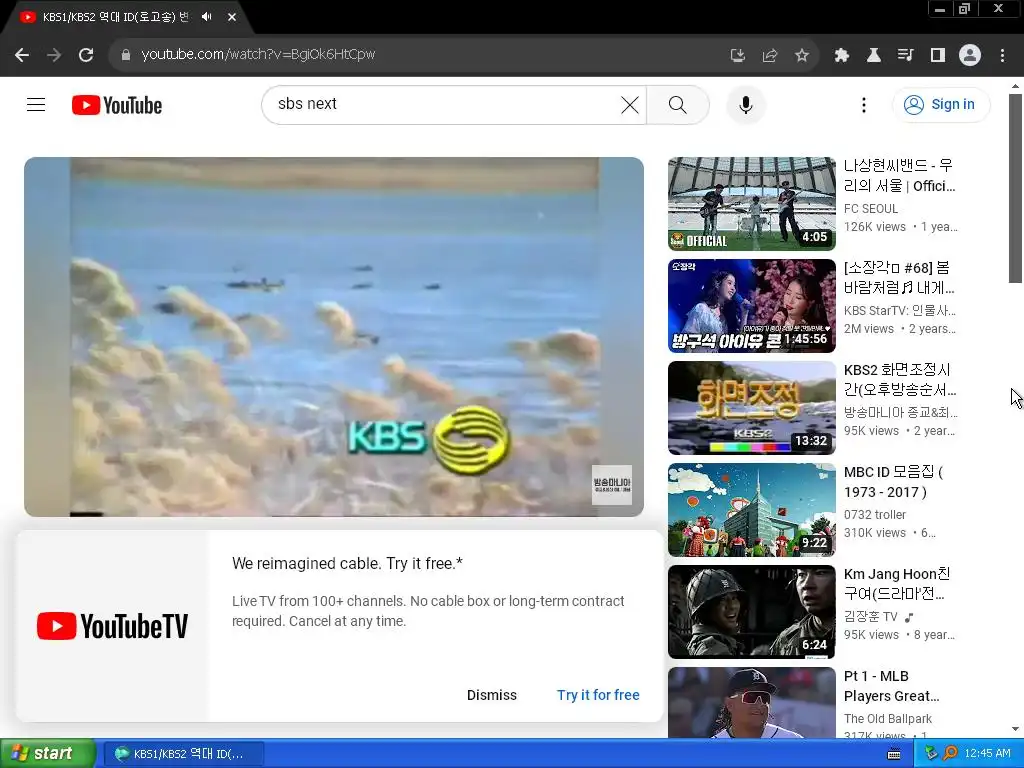Open the media control icon in the toolbar
The height and width of the screenshot is (768, 1024).
(x=906, y=56)
